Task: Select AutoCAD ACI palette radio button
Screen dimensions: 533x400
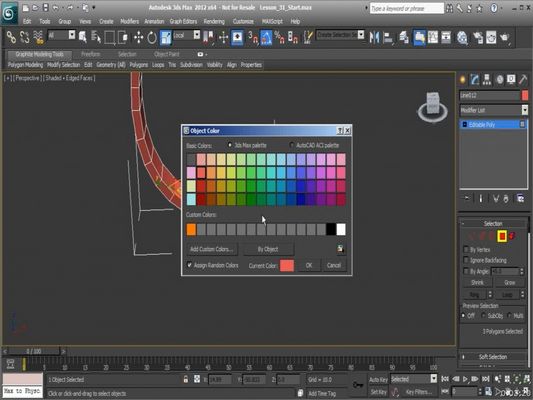Action: 291,145
